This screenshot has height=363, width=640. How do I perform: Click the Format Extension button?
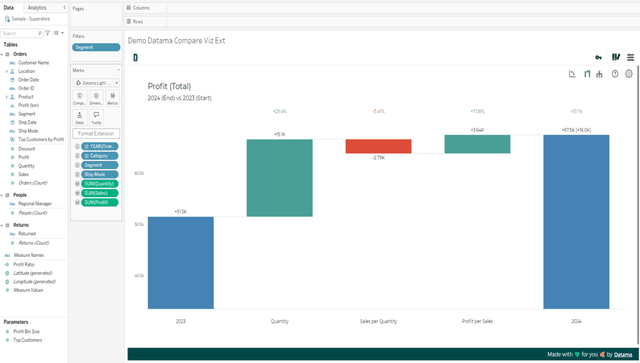(x=96, y=134)
